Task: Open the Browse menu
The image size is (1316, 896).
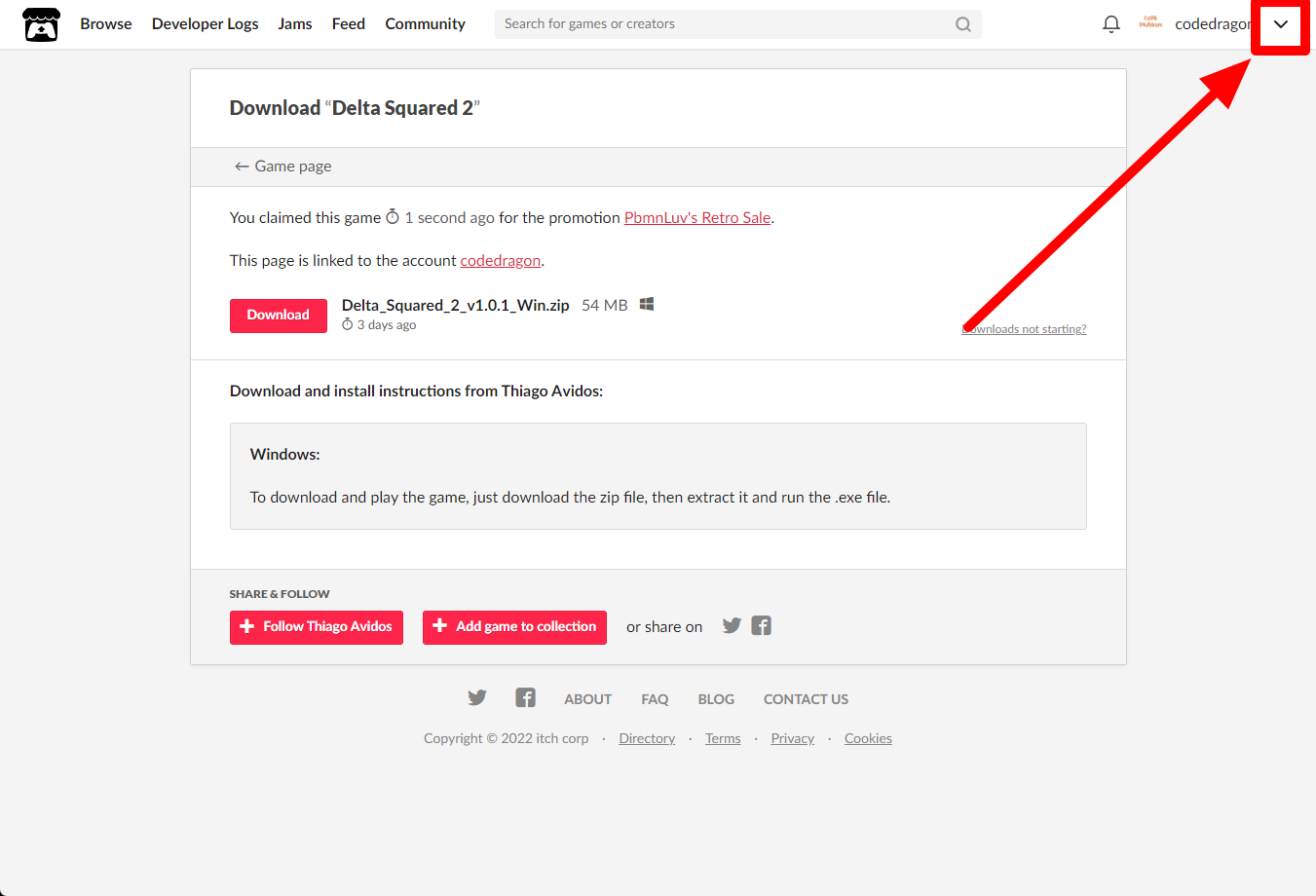Action: coord(106,23)
